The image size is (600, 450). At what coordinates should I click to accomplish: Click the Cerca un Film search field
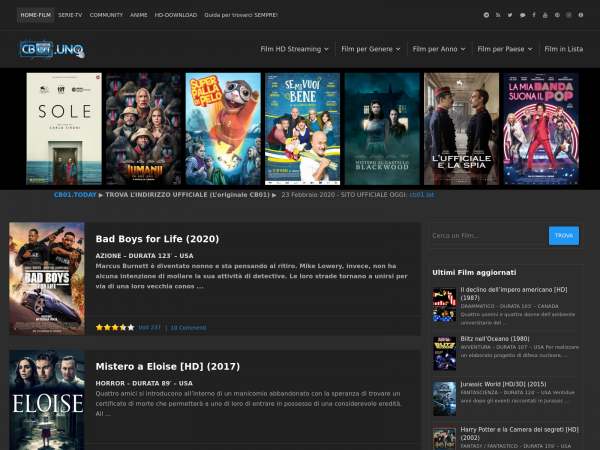coord(487,236)
